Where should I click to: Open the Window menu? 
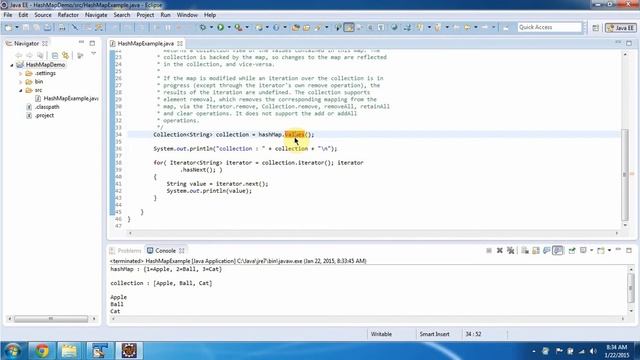point(187,15)
